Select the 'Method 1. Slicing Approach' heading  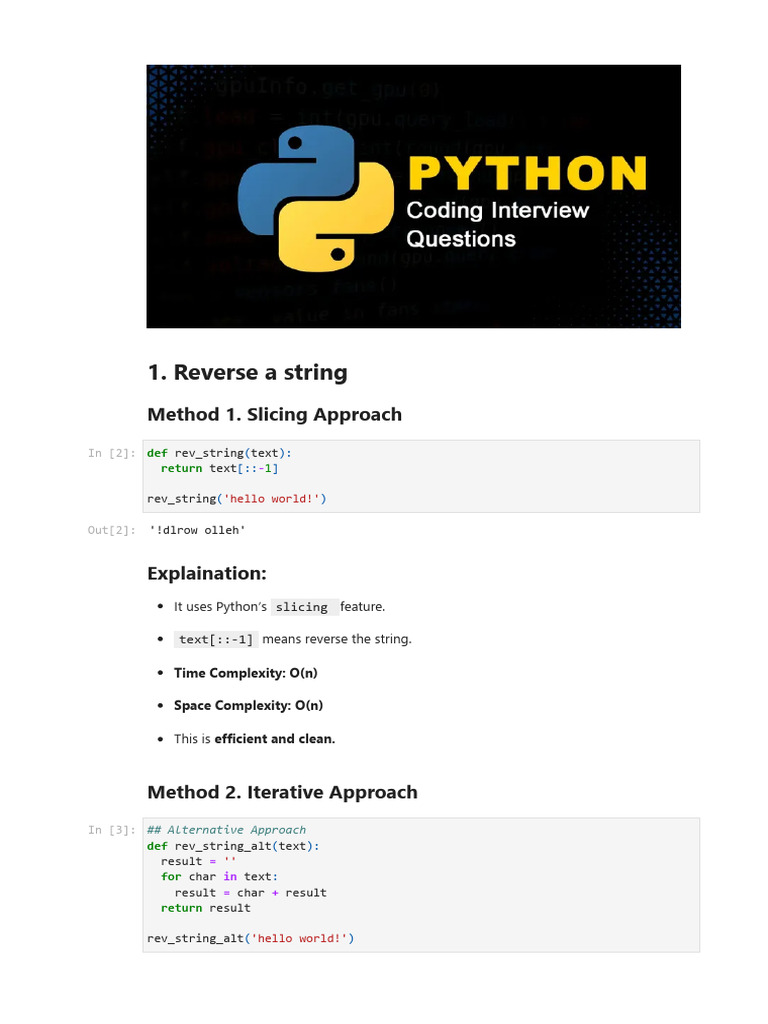[274, 414]
